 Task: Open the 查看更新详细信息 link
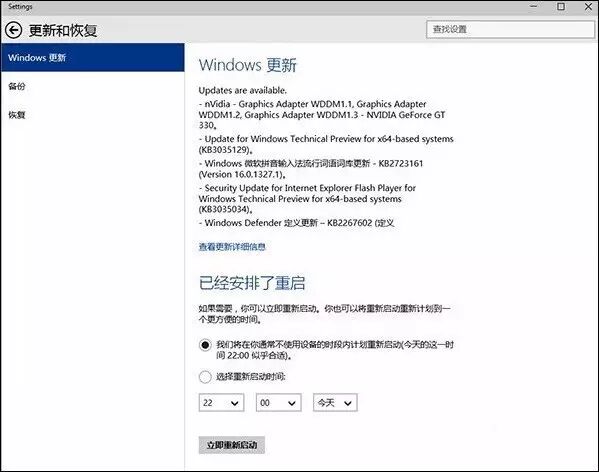click(232, 247)
